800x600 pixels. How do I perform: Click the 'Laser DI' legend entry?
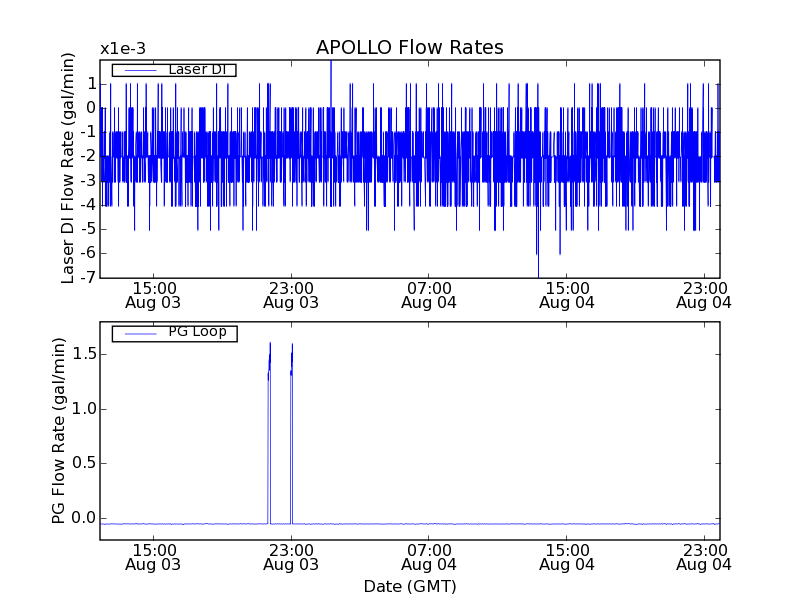(x=174, y=70)
